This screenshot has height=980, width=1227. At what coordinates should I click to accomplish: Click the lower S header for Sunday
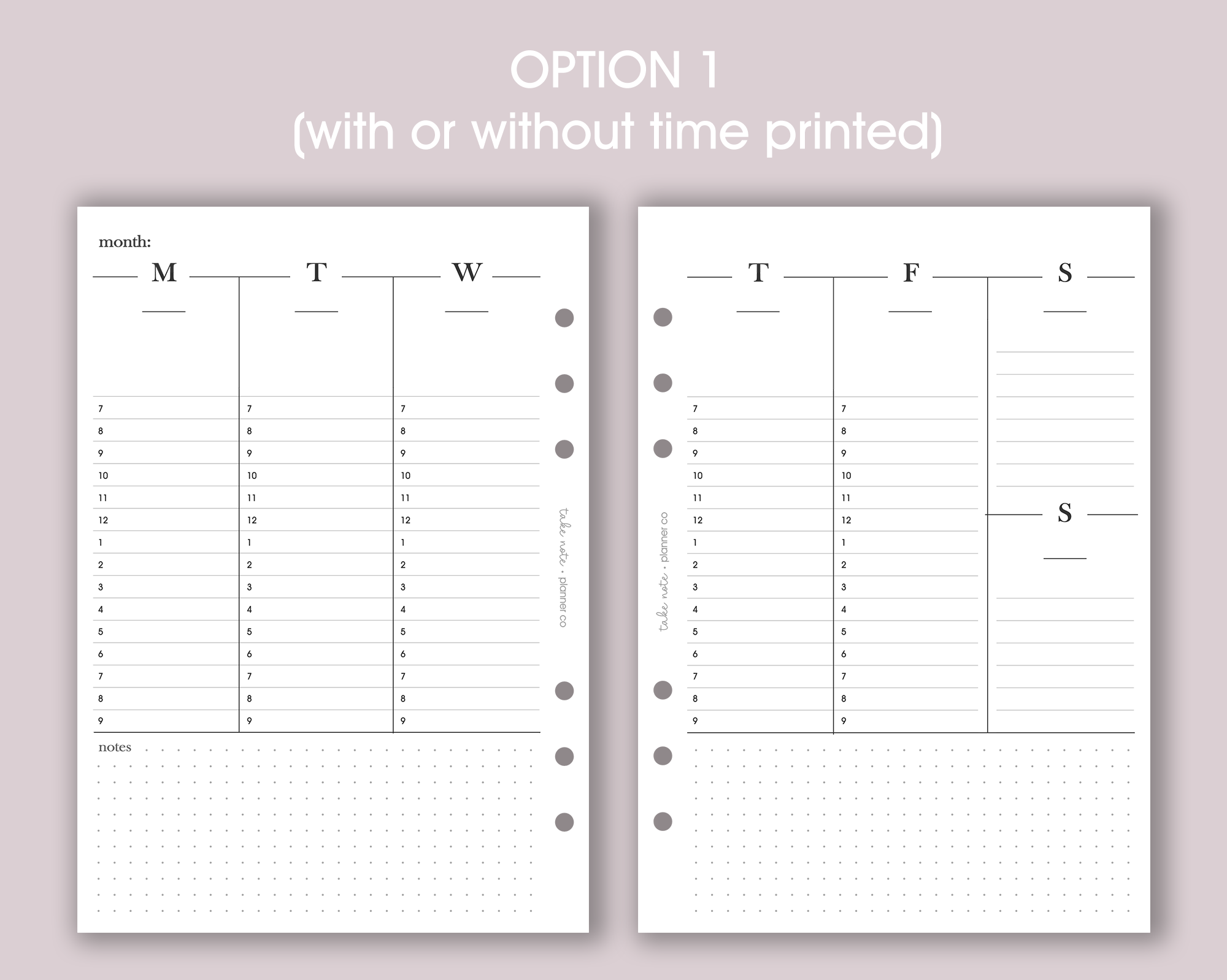point(1065,513)
